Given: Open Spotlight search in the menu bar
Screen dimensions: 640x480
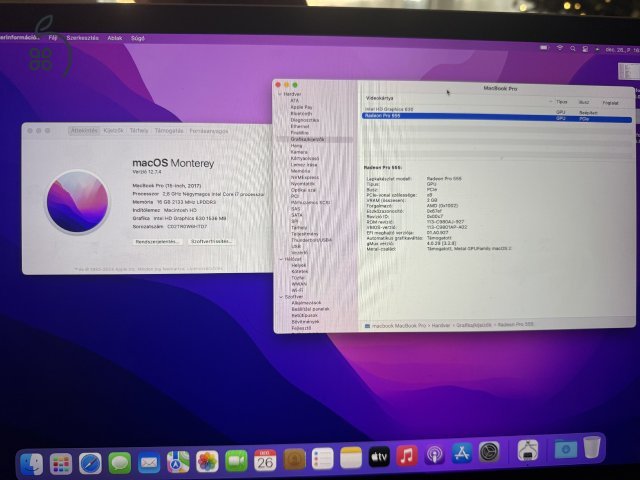Looking at the screenshot, I should (x=573, y=49).
